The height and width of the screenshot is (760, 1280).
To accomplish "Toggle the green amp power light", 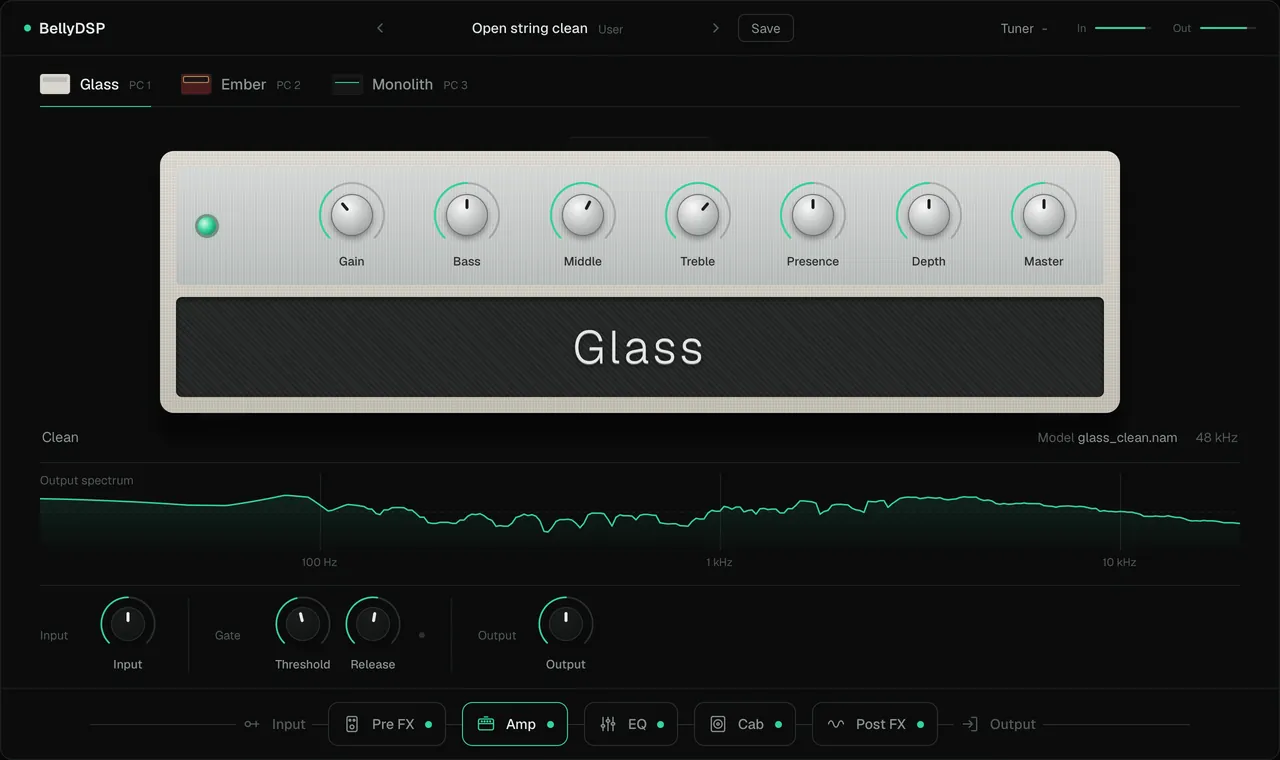I will click(x=207, y=225).
